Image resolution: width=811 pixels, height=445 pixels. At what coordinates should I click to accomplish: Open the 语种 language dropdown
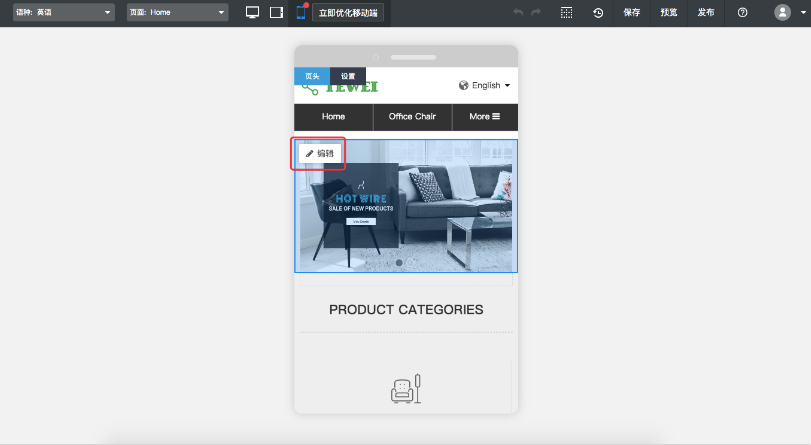coord(64,13)
